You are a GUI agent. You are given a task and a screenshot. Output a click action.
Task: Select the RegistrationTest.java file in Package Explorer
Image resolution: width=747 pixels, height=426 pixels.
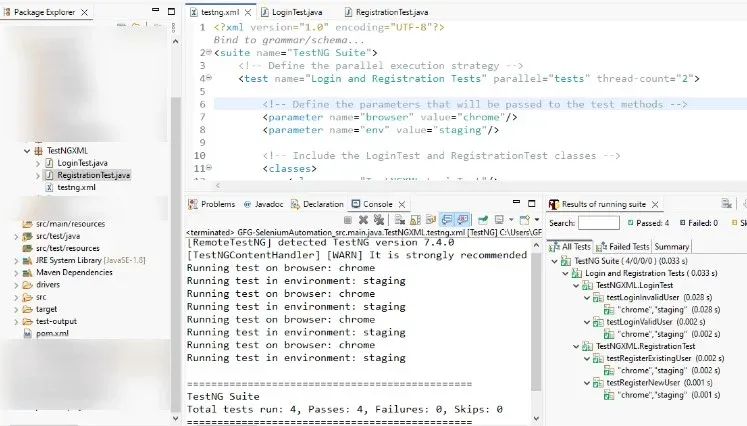(x=93, y=175)
